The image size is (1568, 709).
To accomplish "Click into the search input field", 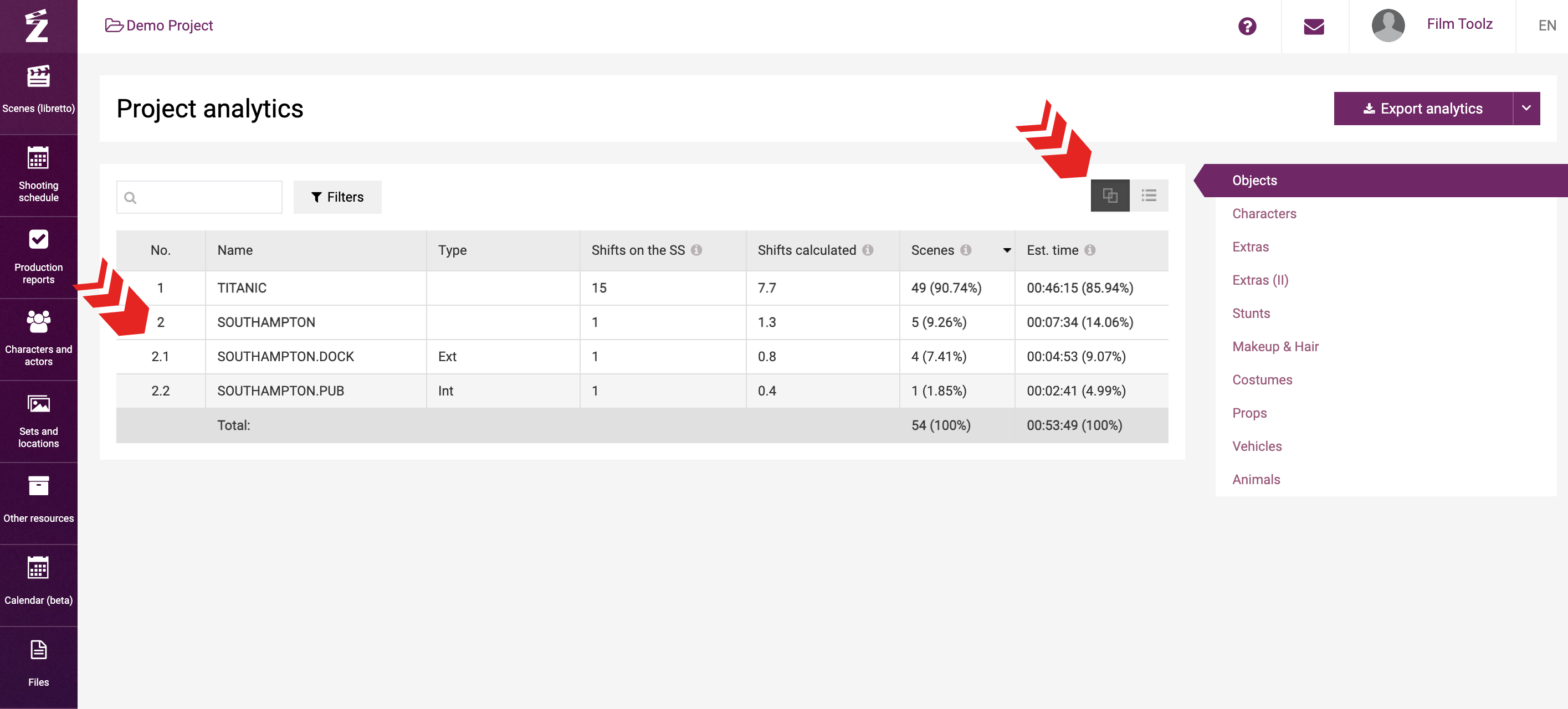I will point(199,197).
